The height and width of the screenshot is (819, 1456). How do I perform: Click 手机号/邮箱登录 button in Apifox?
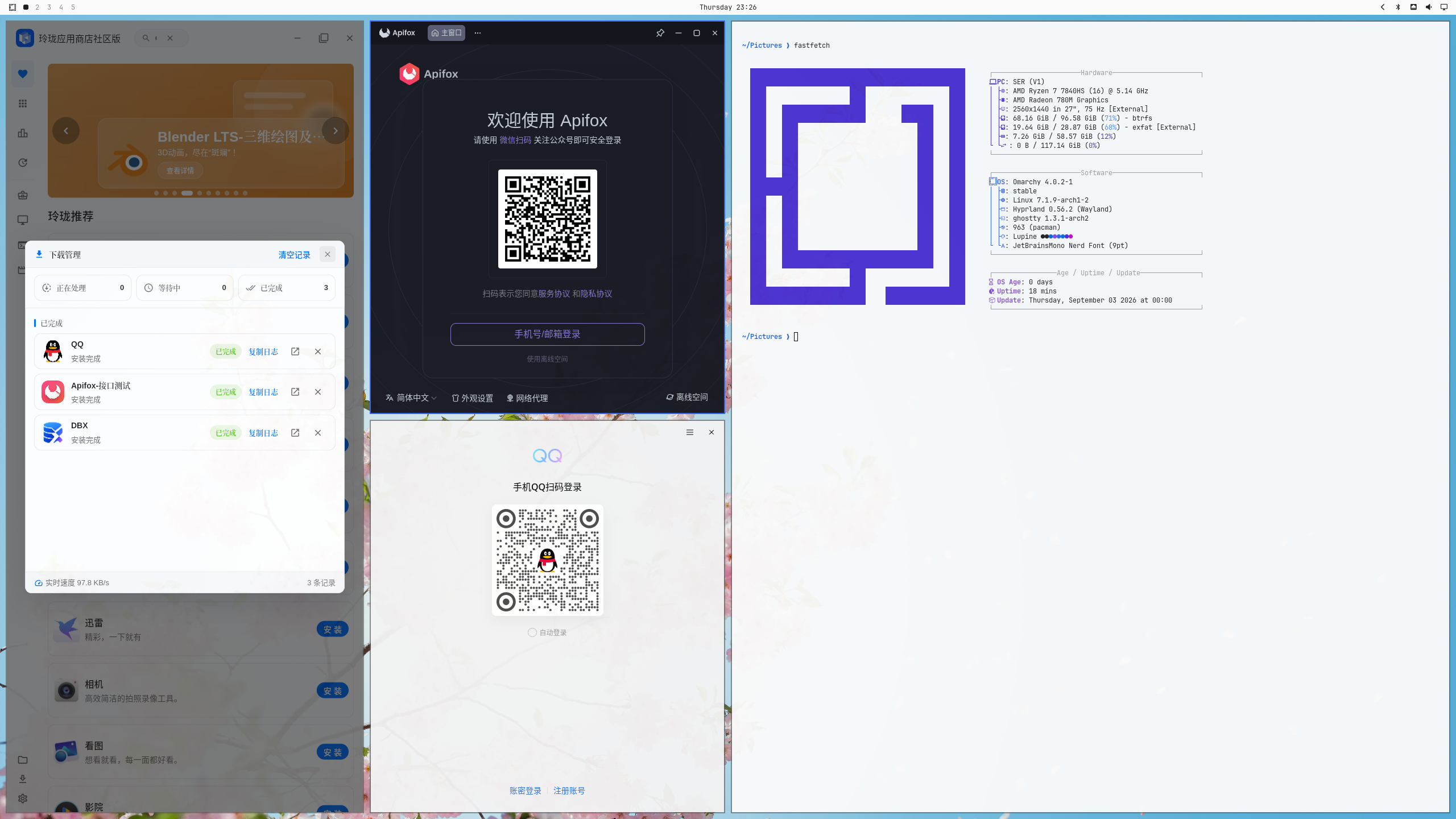[548, 334]
